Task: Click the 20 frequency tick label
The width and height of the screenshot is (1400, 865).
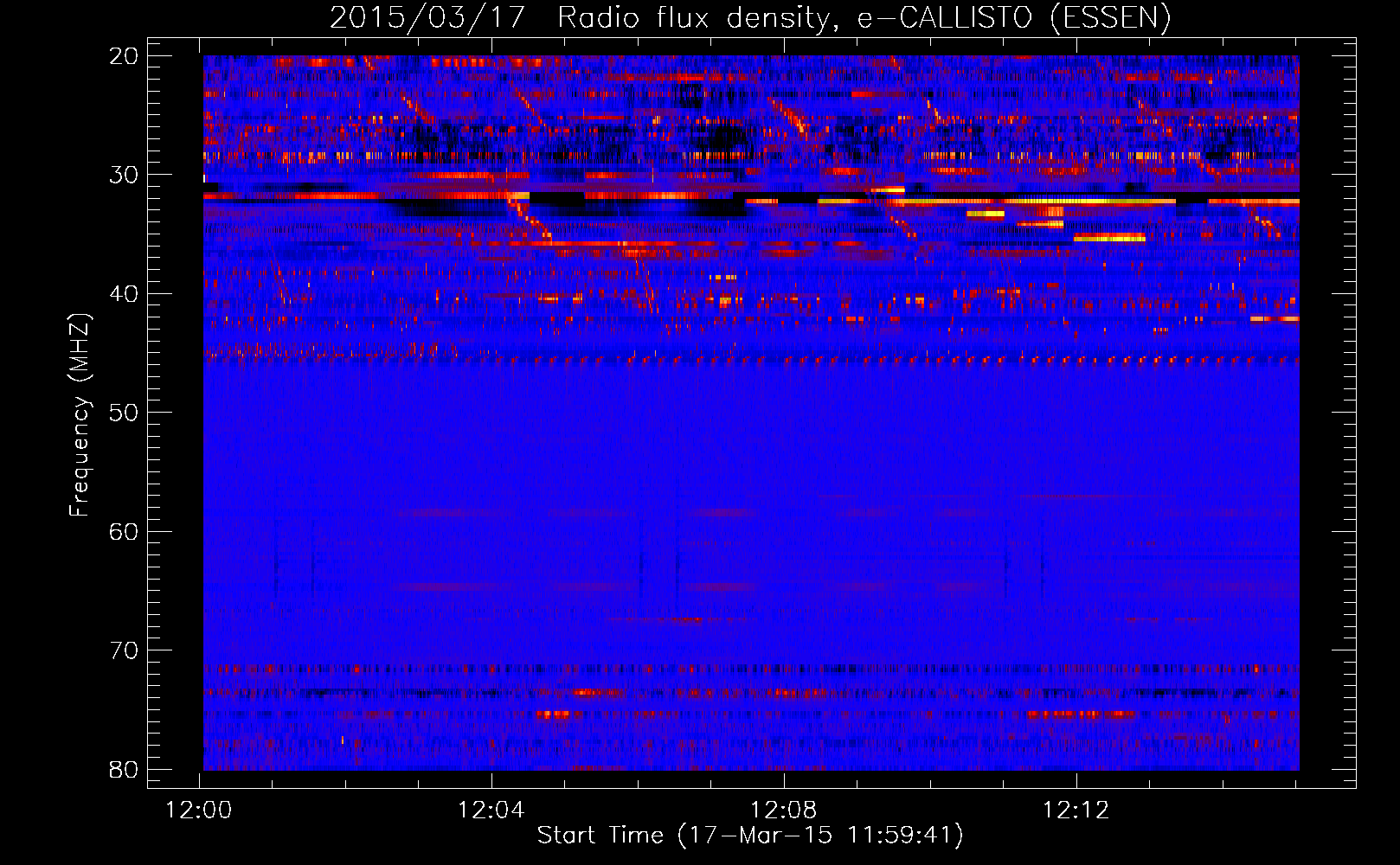Action: click(x=124, y=55)
